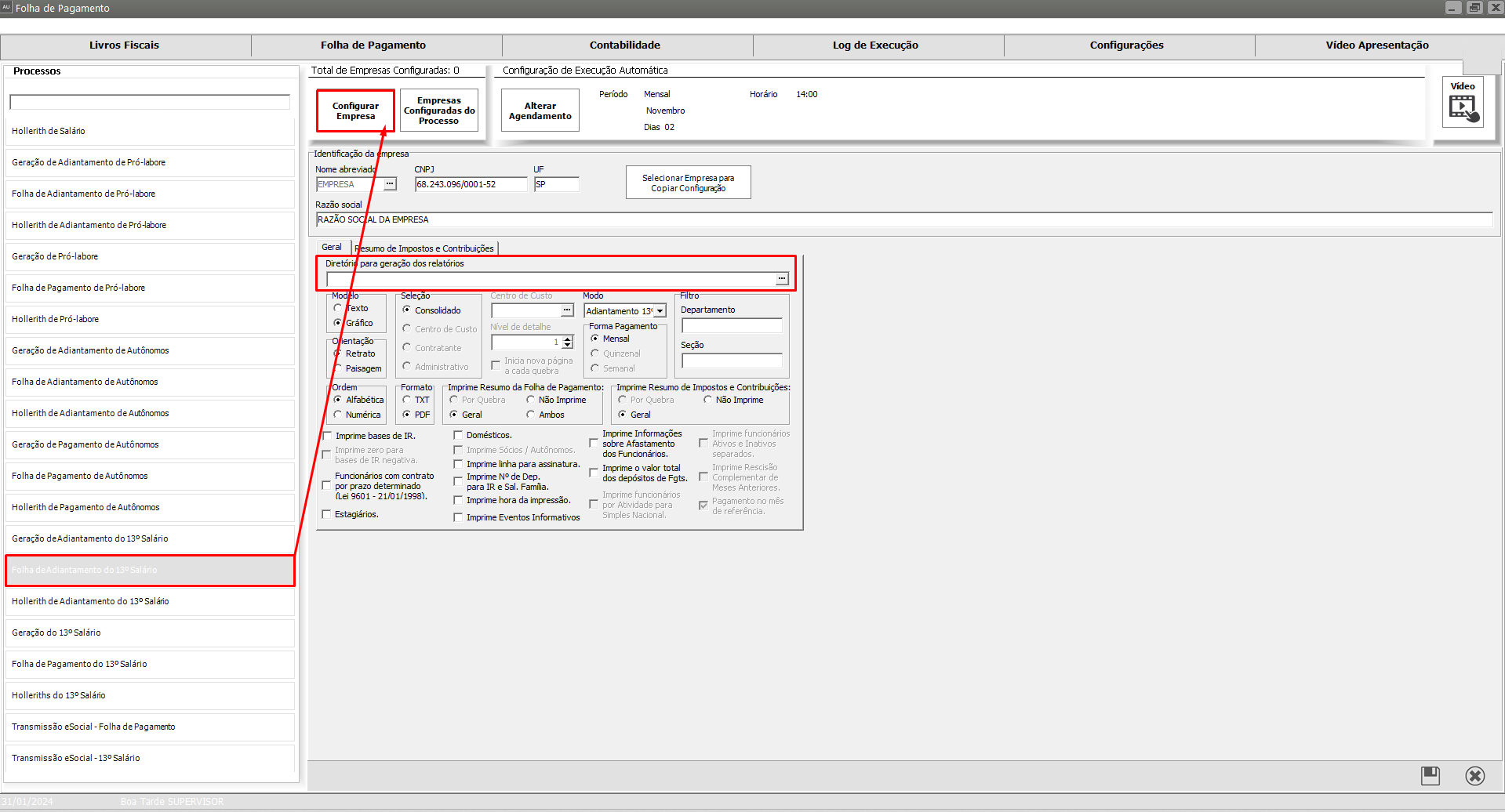The height and width of the screenshot is (812, 1505).
Task: Enable Imprime bases de IR checkbox
Action: 327,436
